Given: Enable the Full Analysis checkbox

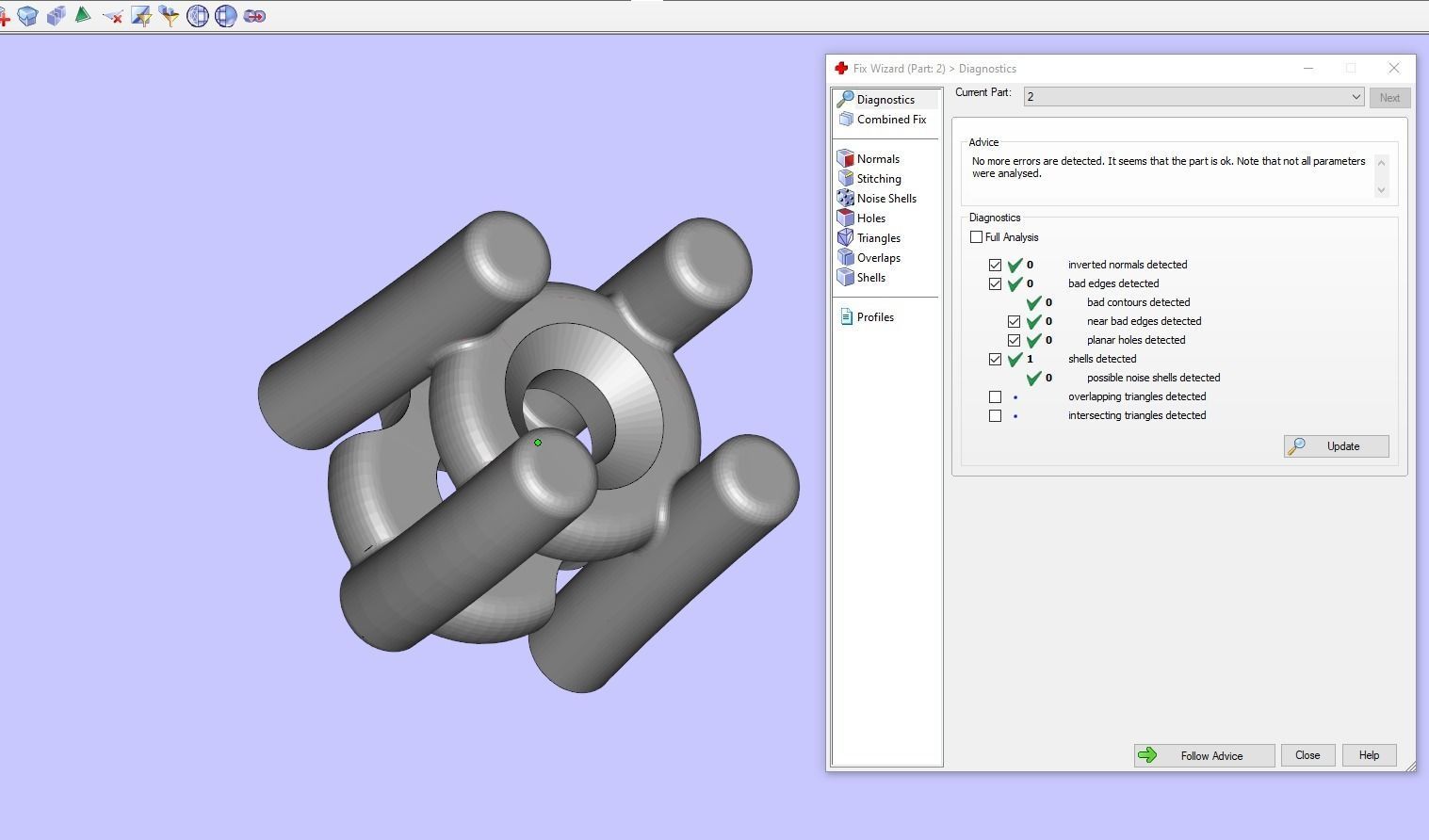Looking at the screenshot, I should (x=976, y=237).
